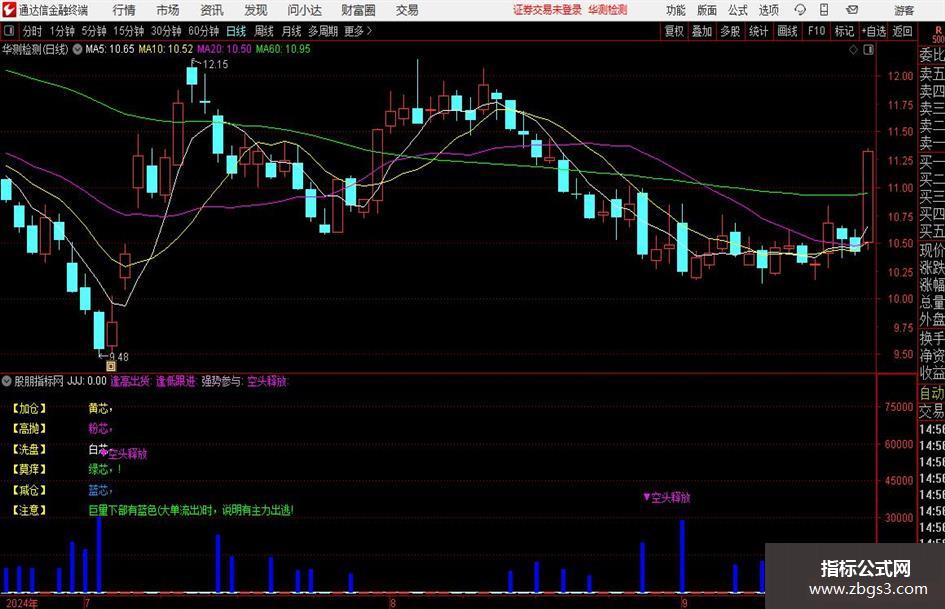Viewport: 945px width, 609px height.
Task: Click the small square marker below the 9.48 low
Action: (111, 365)
